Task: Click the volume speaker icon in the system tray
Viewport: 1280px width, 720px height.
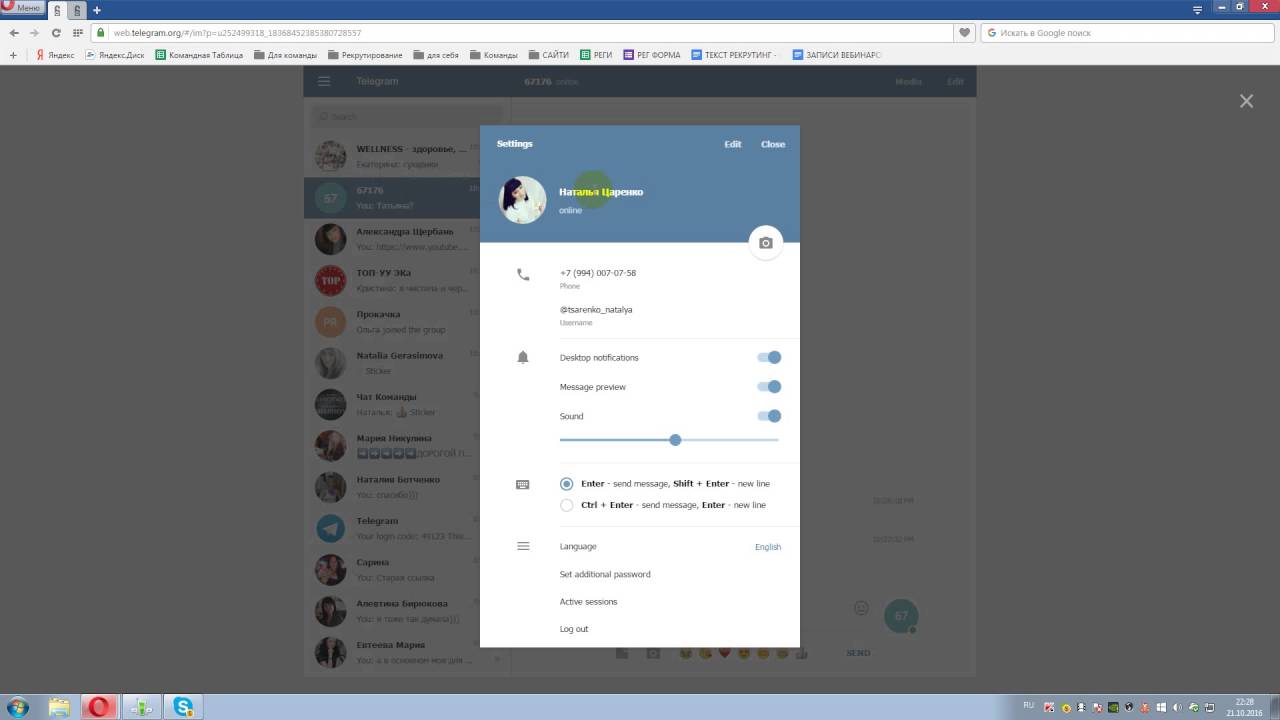Action: point(1176,707)
